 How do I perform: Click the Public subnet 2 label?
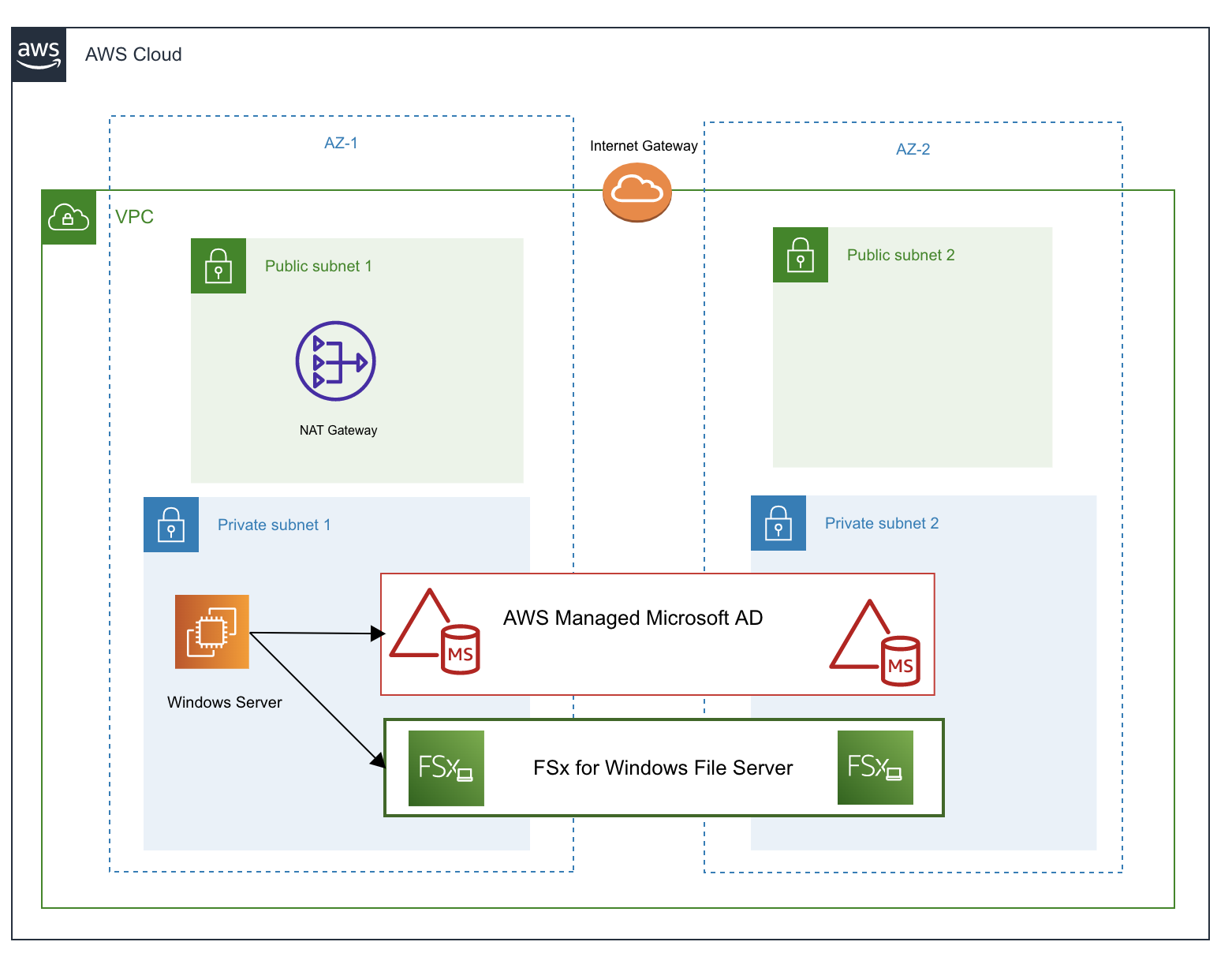click(x=901, y=255)
